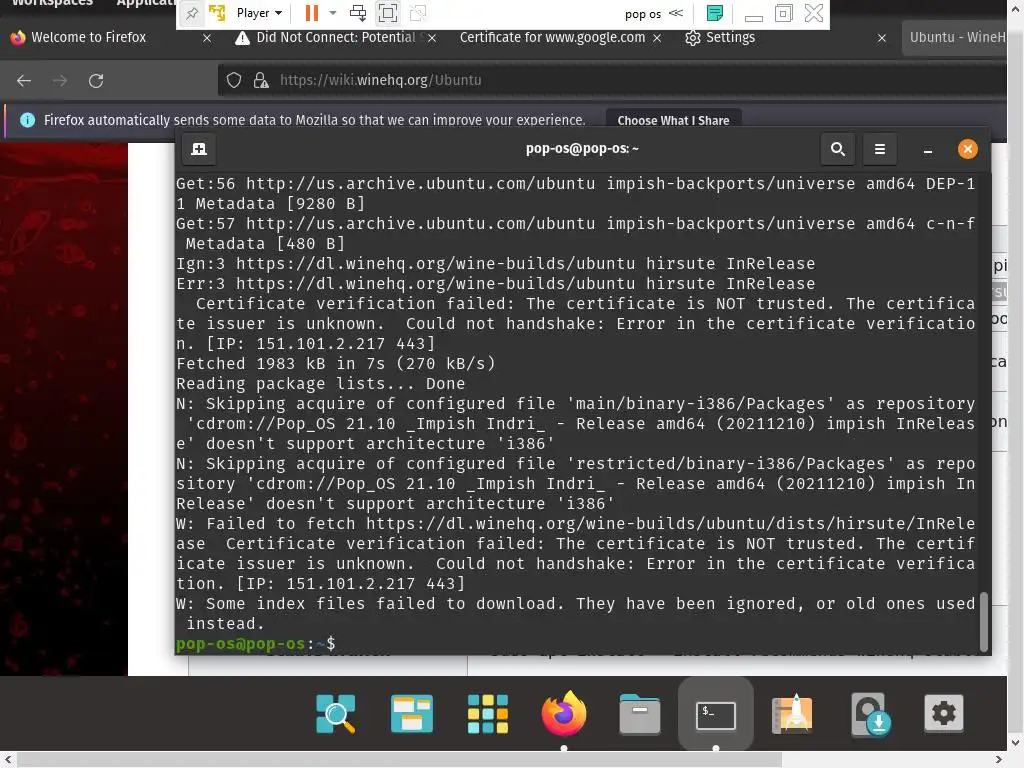1024x768 pixels.
Task: Click the Unity mode icon in VMware toolbar
Action: click(418, 13)
